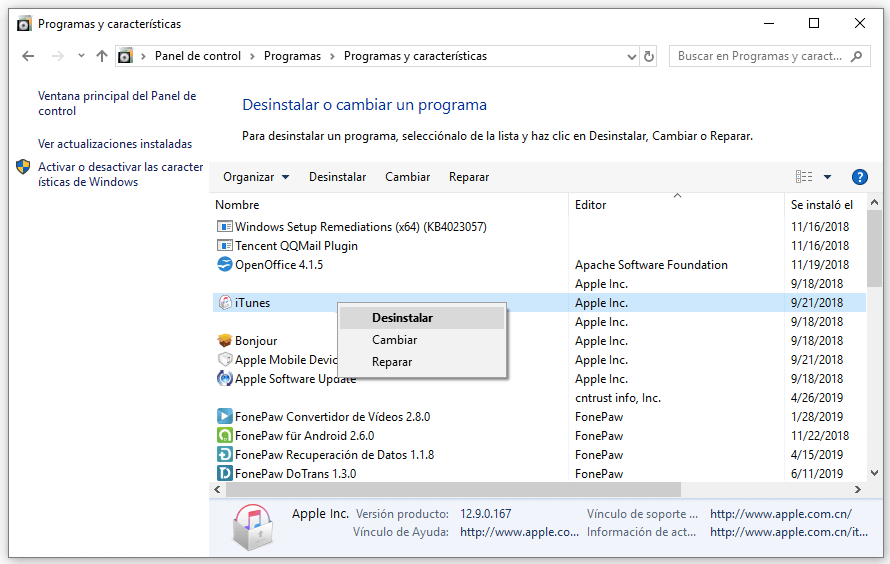890x564 pixels.
Task: Maximize the Programas y características window
Action: click(814, 23)
